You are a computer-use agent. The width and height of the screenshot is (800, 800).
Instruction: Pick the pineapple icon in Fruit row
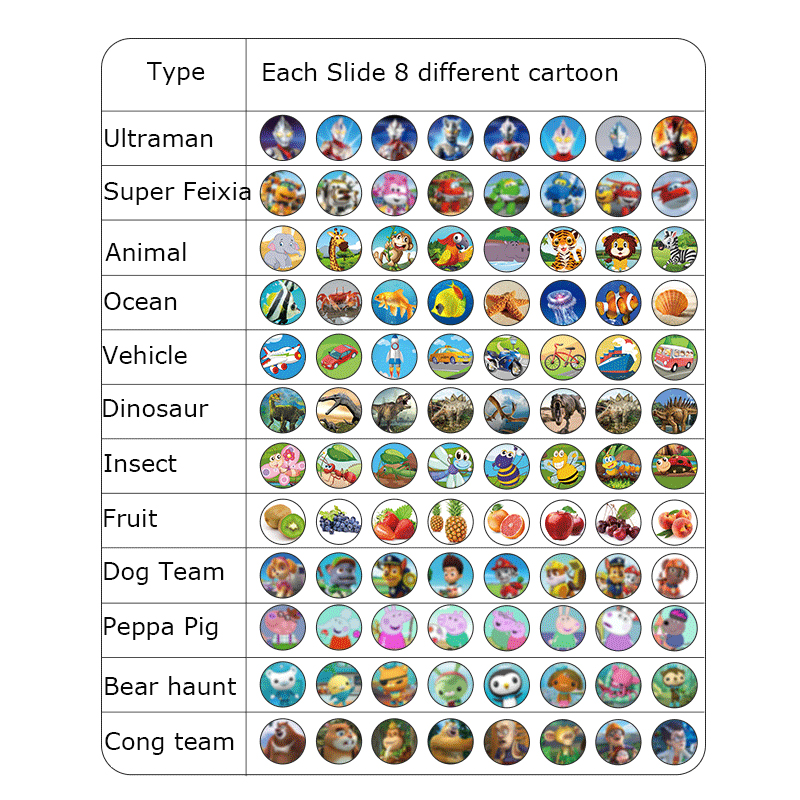(450, 520)
